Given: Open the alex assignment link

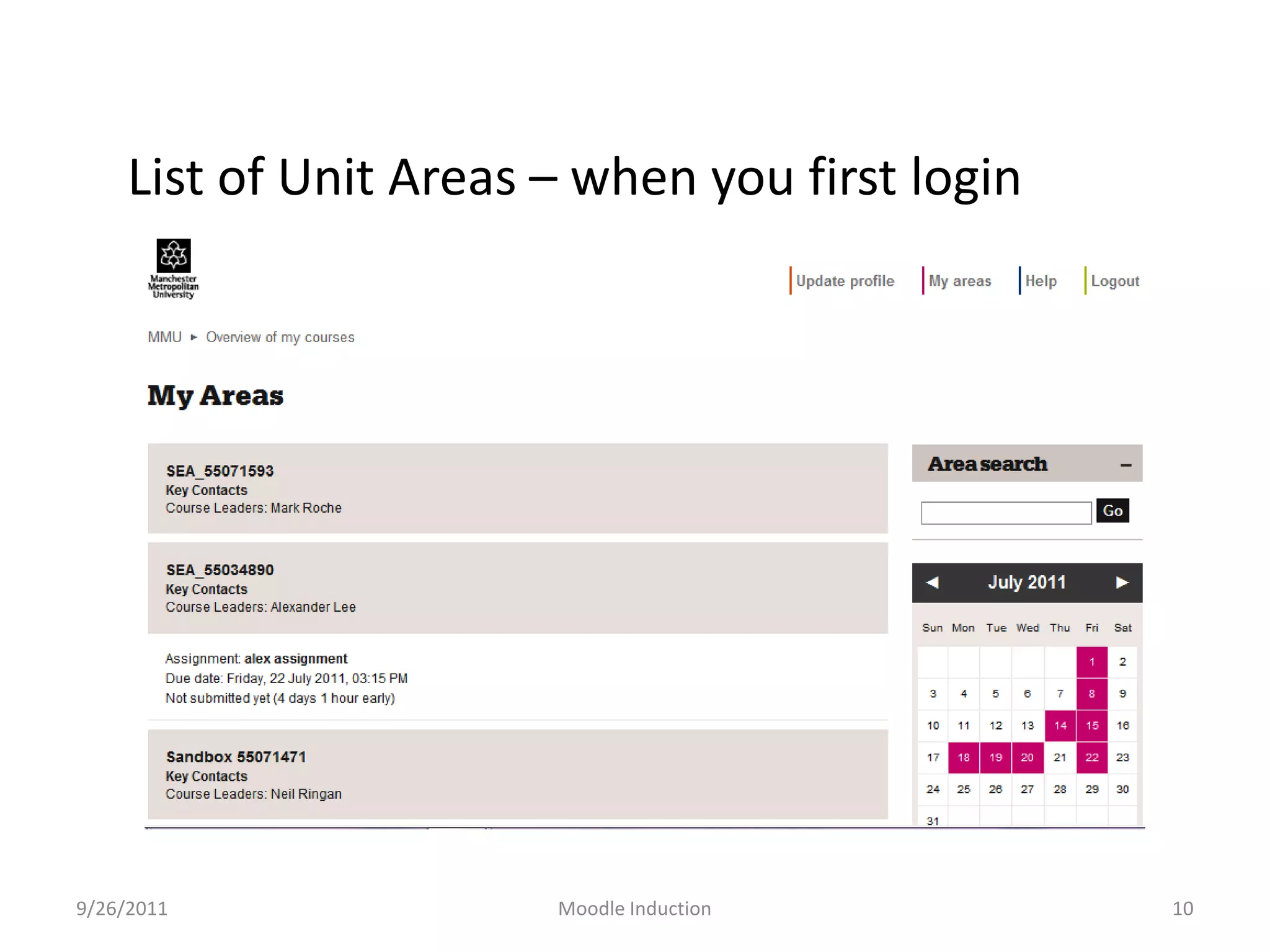Looking at the screenshot, I should coord(296,658).
